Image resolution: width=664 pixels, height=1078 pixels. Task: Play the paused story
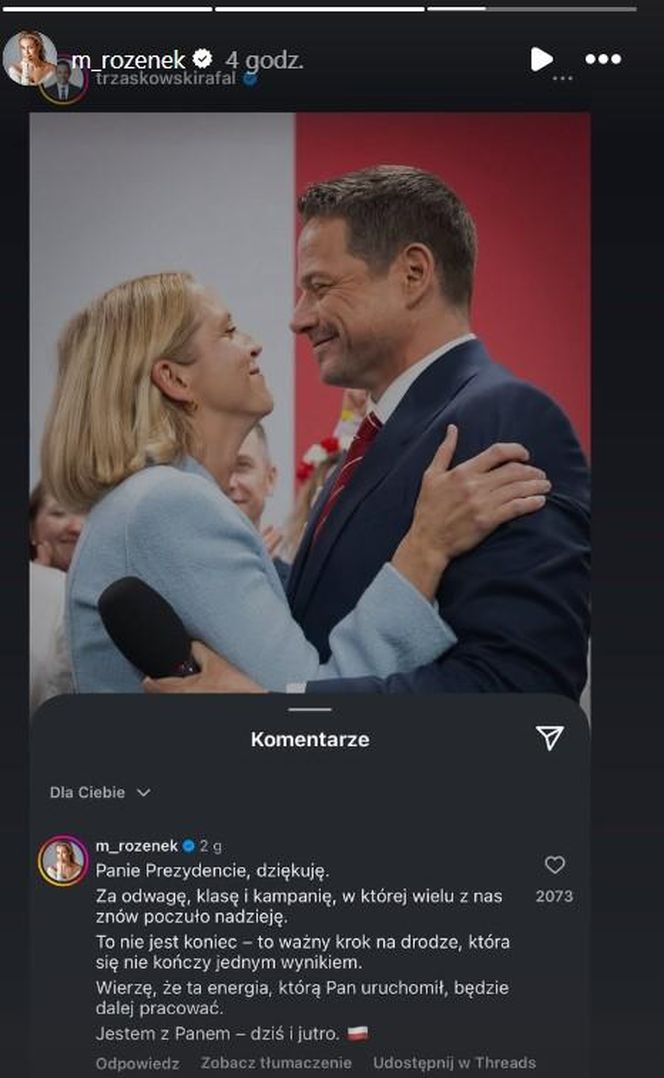(x=541, y=59)
